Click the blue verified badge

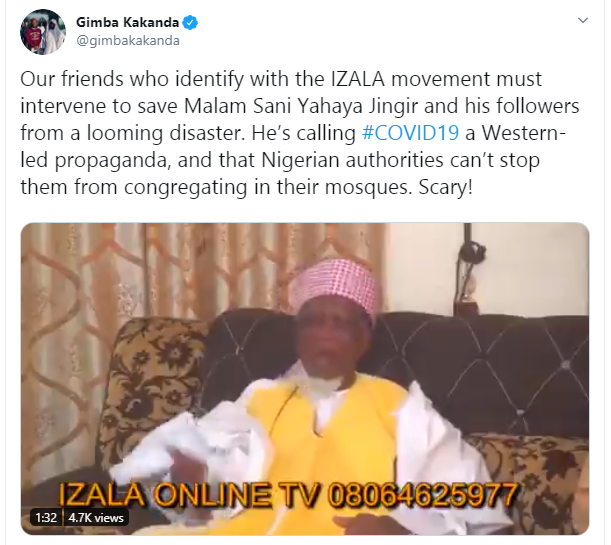(190, 23)
